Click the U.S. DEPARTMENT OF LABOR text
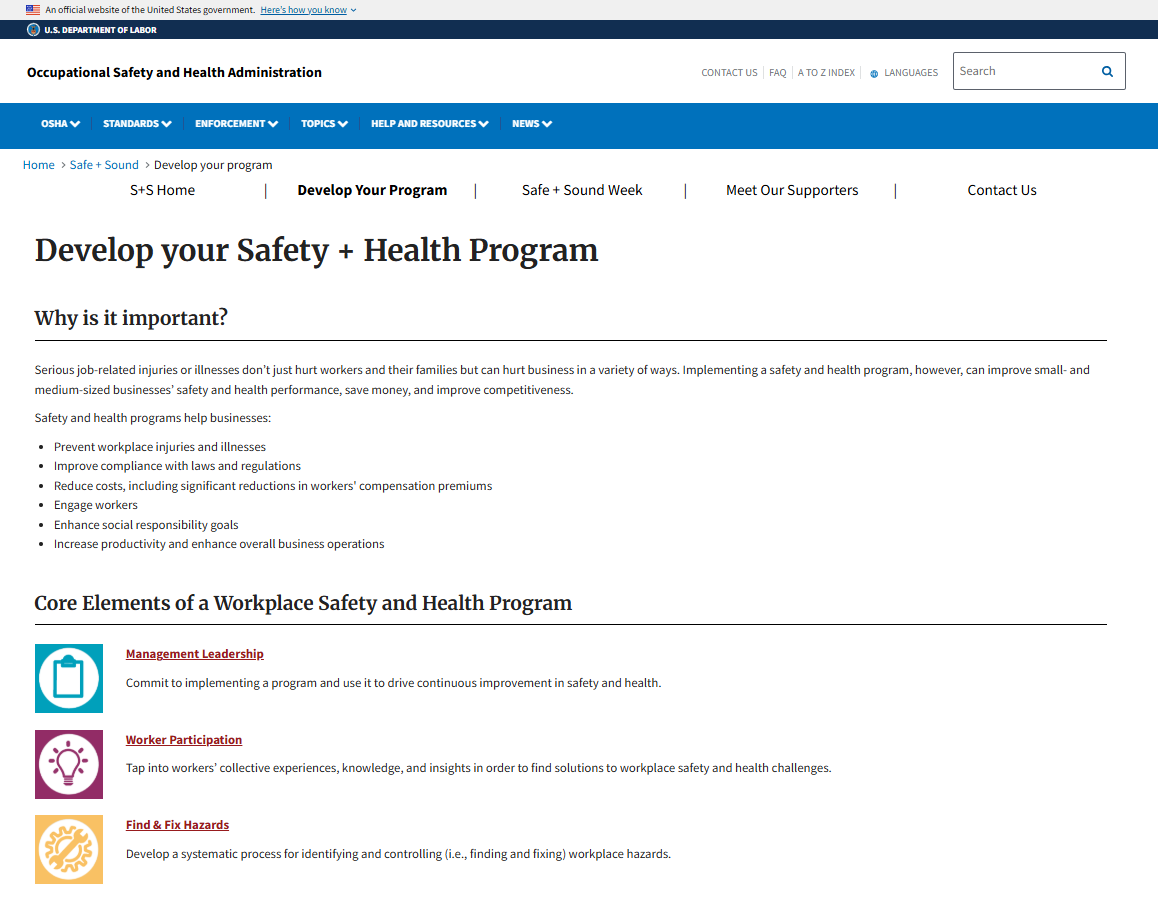 coord(100,30)
